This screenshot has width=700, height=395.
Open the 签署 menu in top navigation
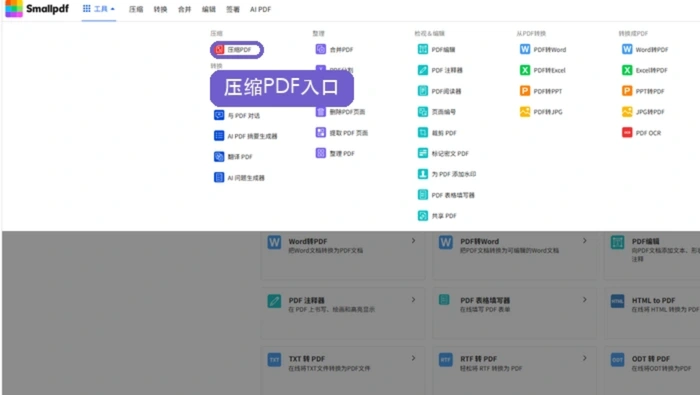pos(233,9)
